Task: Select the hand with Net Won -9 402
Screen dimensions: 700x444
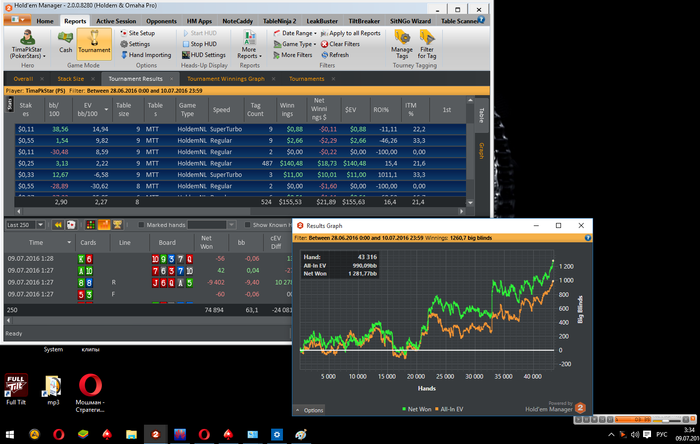Action: pyautogui.click(x=148, y=282)
